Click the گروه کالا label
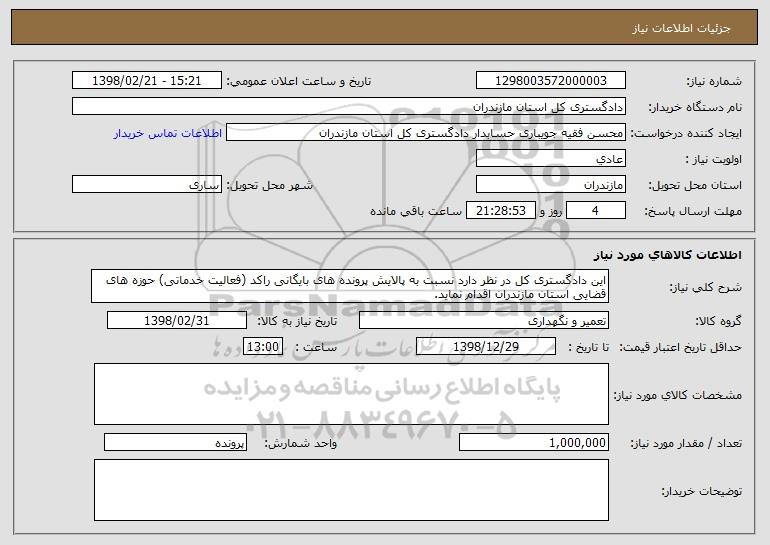Viewport: 770px width, 545px height. click(x=718, y=321)
